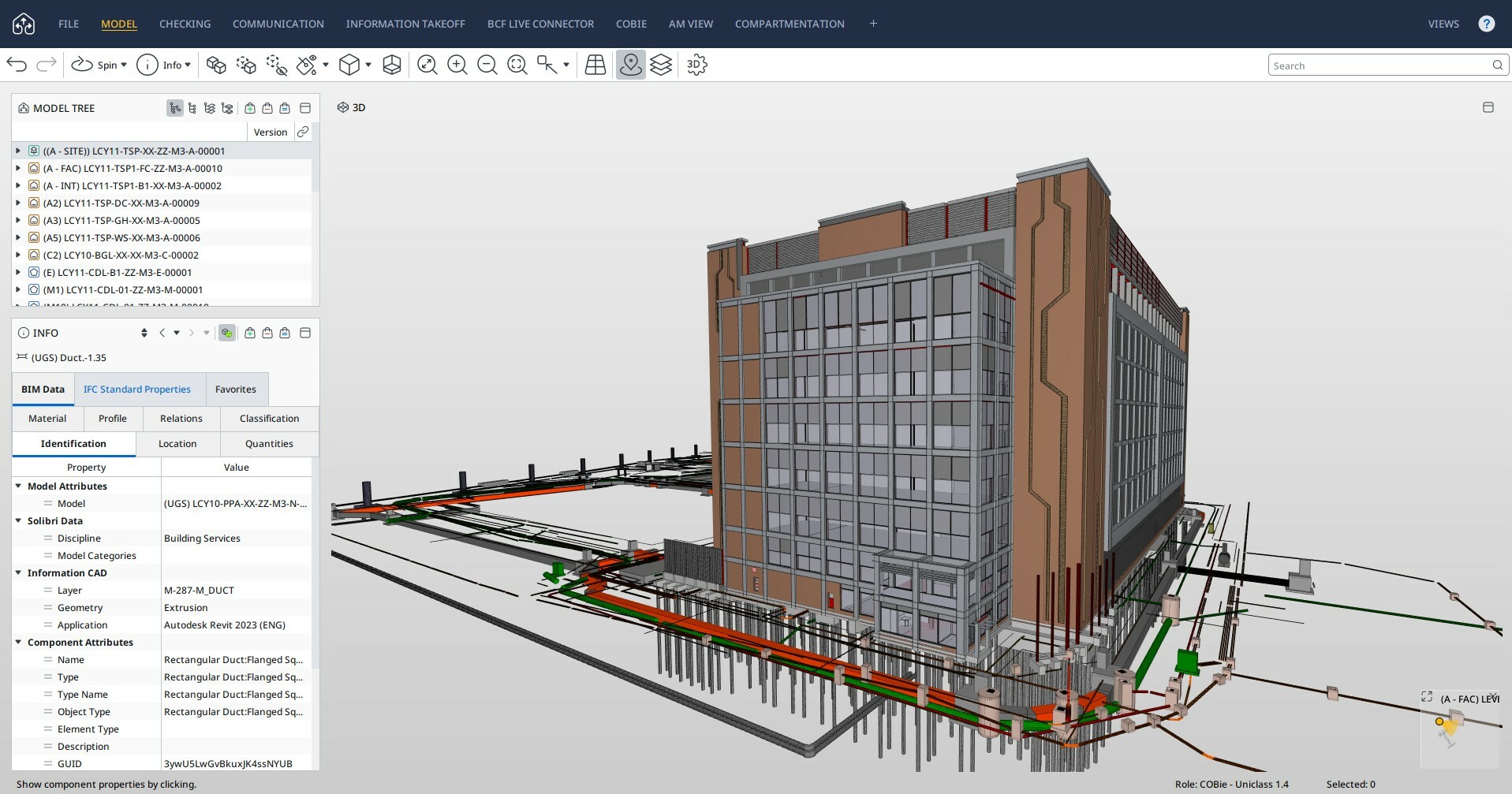
Task: Click the help question mark icon
Action: 1486,24
